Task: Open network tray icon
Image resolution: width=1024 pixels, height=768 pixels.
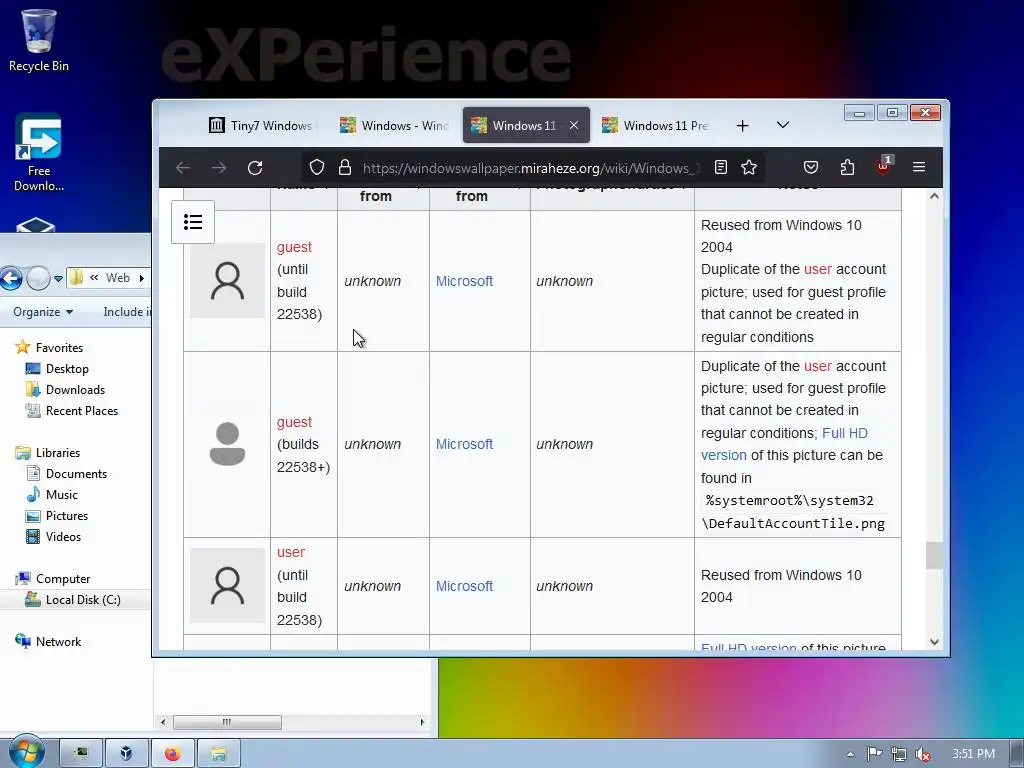Action: pyautogui.click(x=899, y=754)
